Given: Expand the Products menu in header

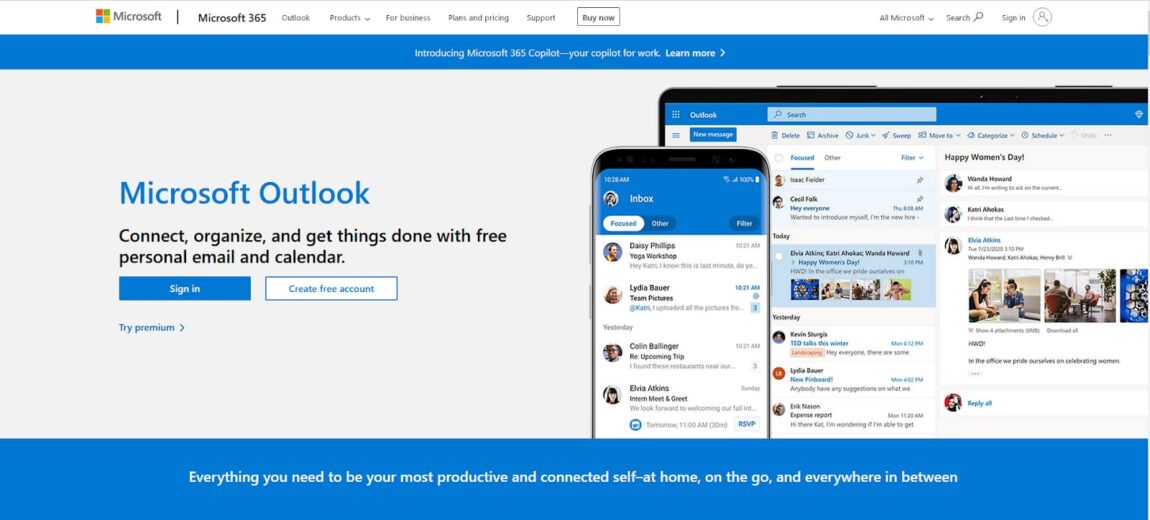Looking at the screenshot, I should [350, 18].
